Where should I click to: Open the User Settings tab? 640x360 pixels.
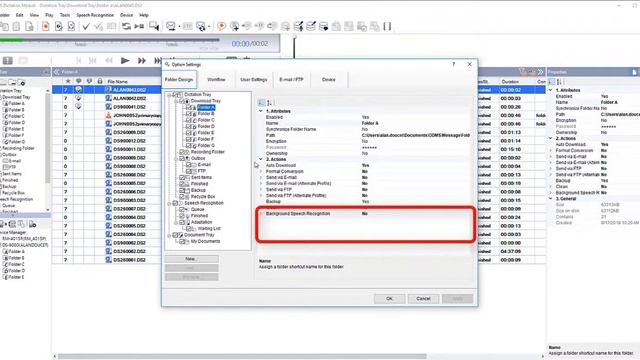pos(253,80)
